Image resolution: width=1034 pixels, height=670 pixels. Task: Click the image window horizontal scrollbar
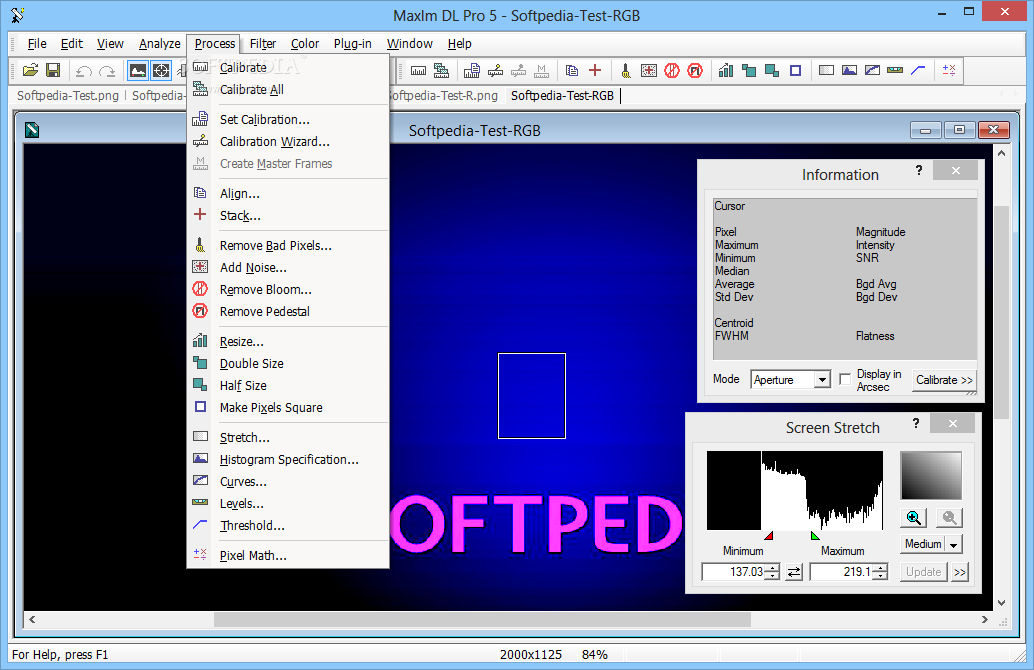pyautogui.click(x=508, y=620)
